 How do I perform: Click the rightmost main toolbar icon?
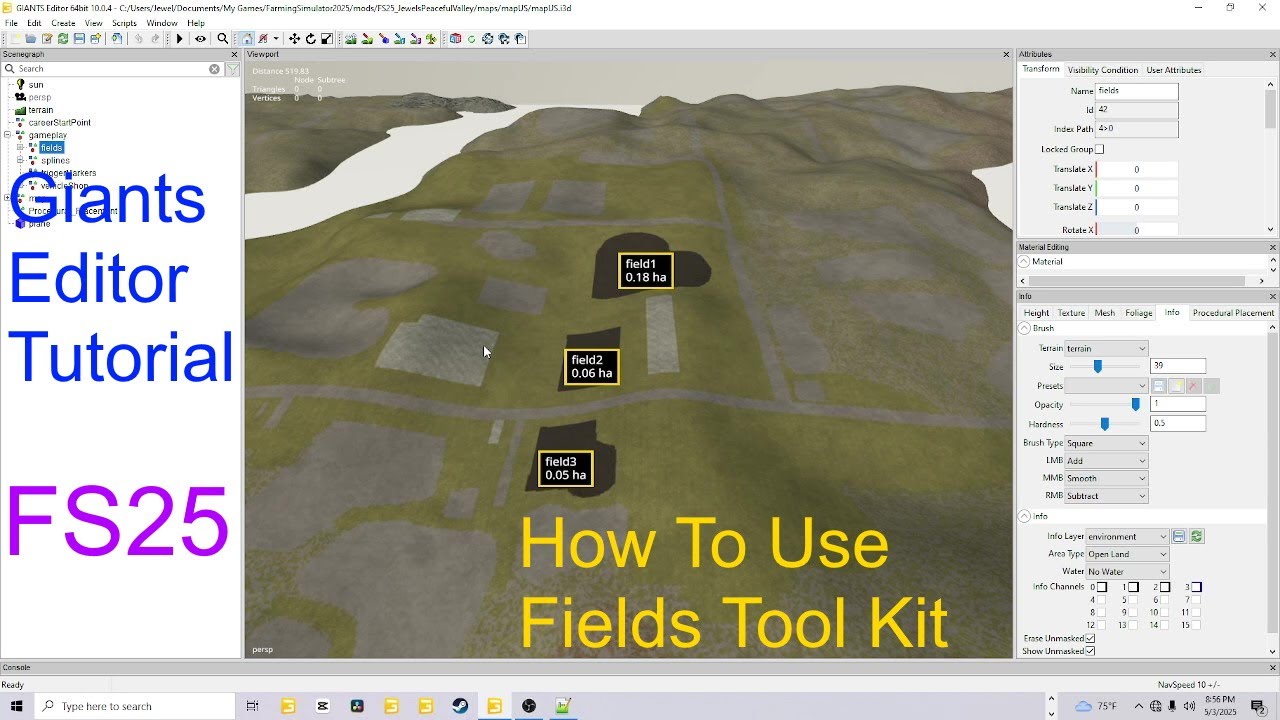pos(521,39)
